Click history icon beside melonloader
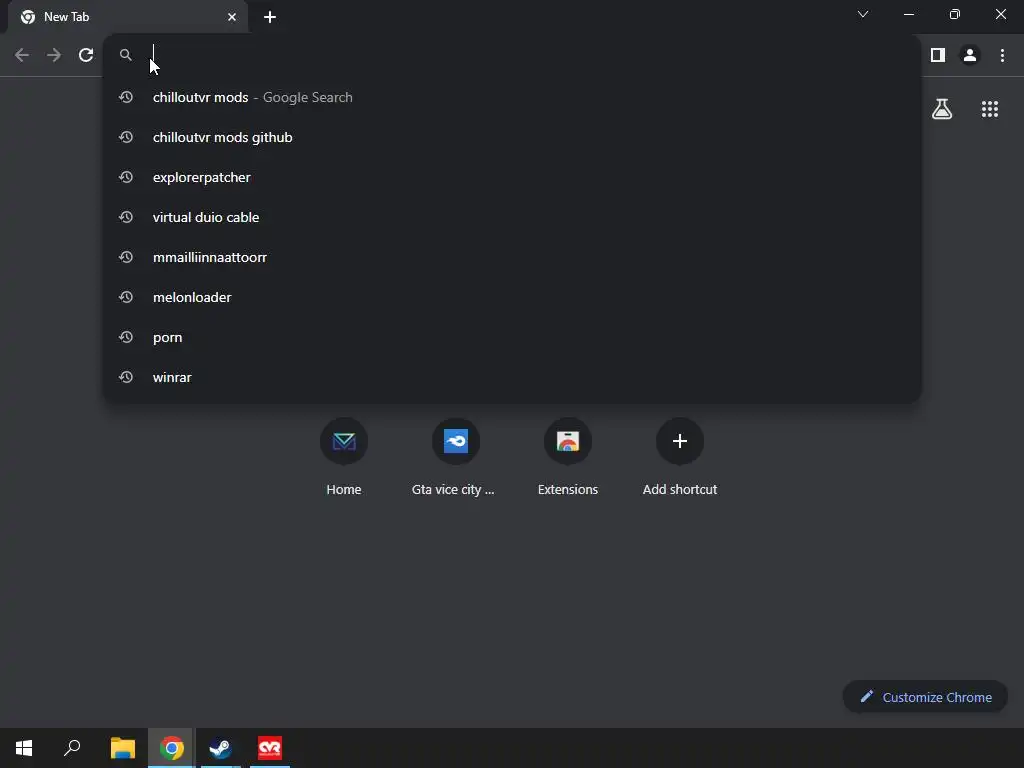 [x=126, y=297]
